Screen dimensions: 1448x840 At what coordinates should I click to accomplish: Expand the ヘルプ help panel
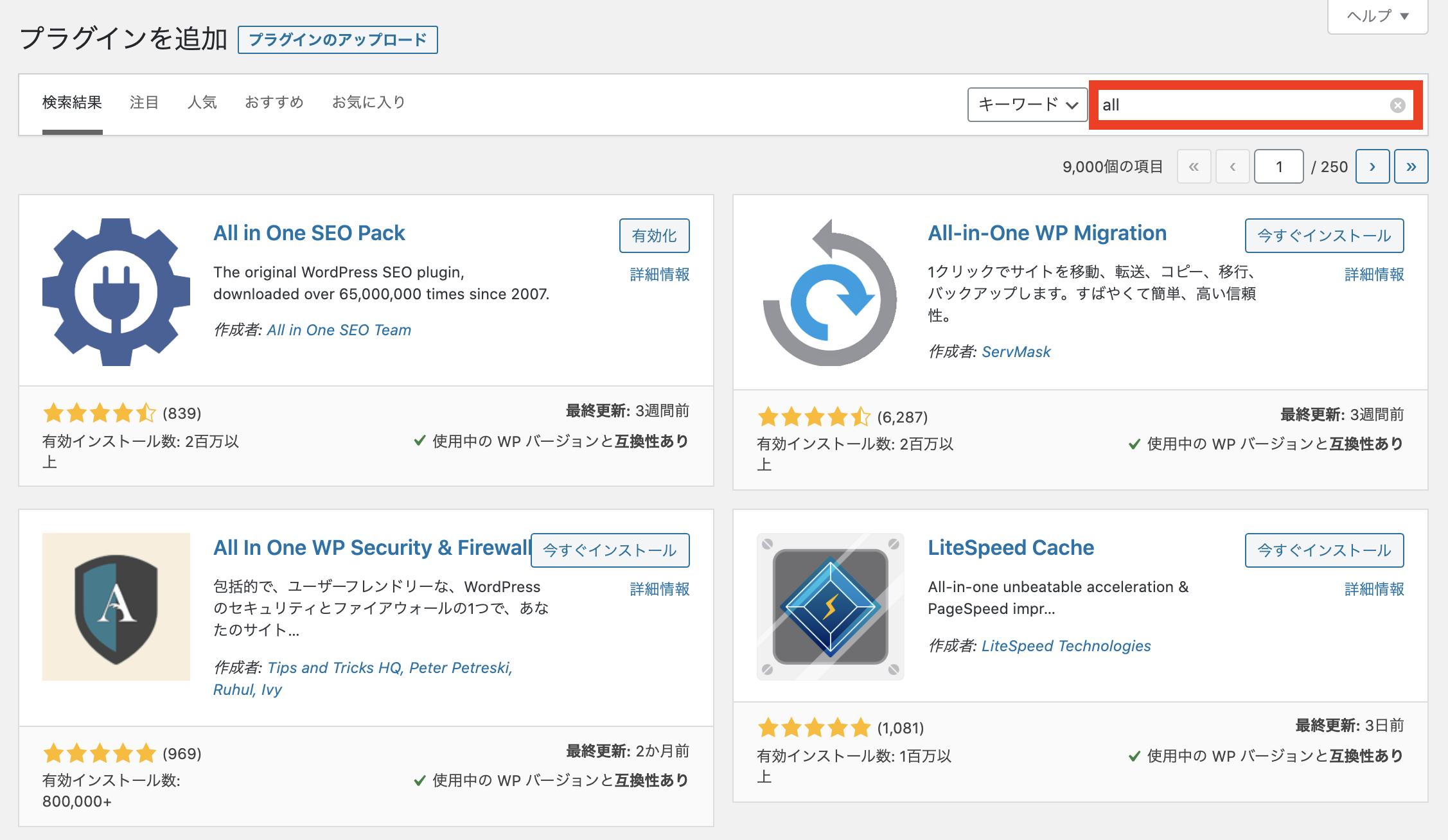1378,15
